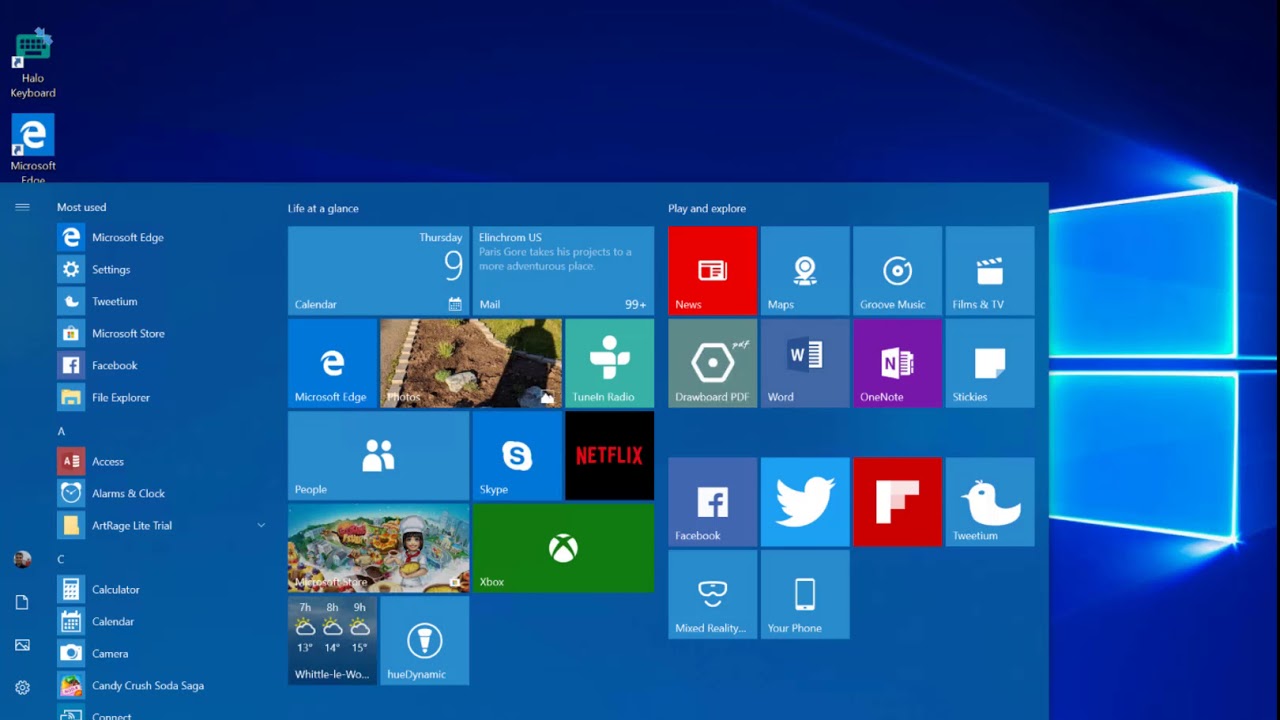Expand the Start menu hamburger button
Viewport: 1280px width, 720px height.
pyautogui.click(x=22, y=207)
